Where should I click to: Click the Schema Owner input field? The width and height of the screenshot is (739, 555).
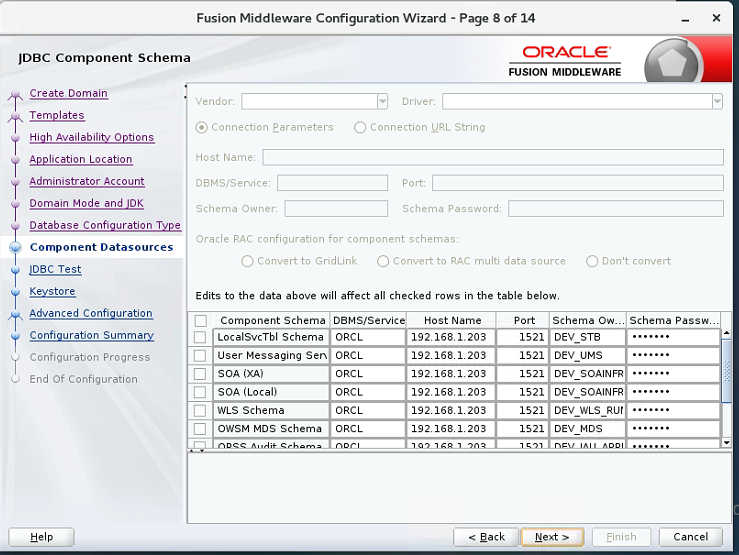(336, 209)
